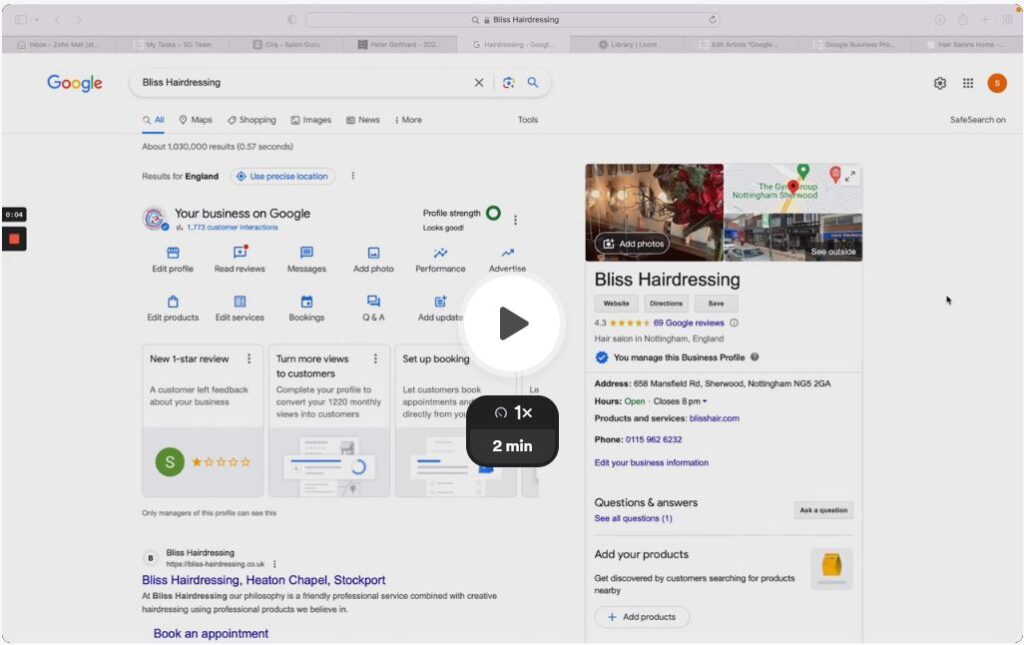Click Edit your business information link
Viewport: 1024px width, 645px height.
tap(651, 463)
